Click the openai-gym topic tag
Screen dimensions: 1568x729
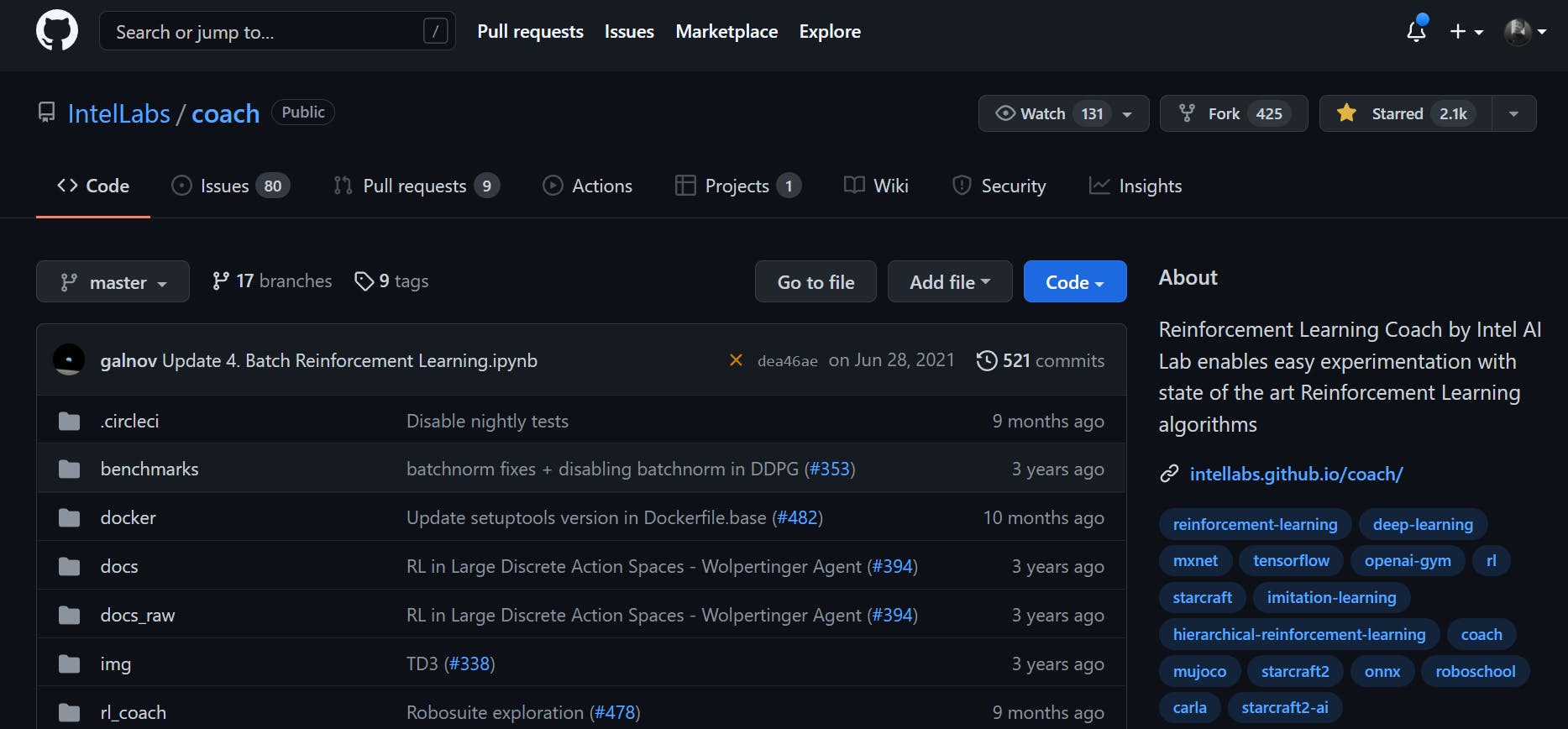click(x=1408, y=561)
